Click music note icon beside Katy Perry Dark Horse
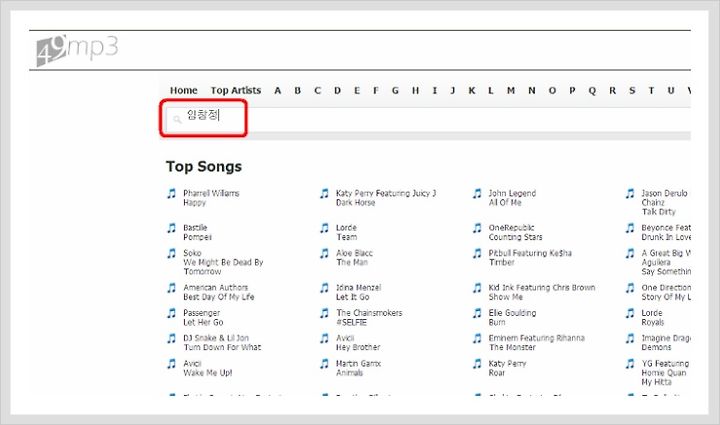Screen dimensions: 720x425 324,193
